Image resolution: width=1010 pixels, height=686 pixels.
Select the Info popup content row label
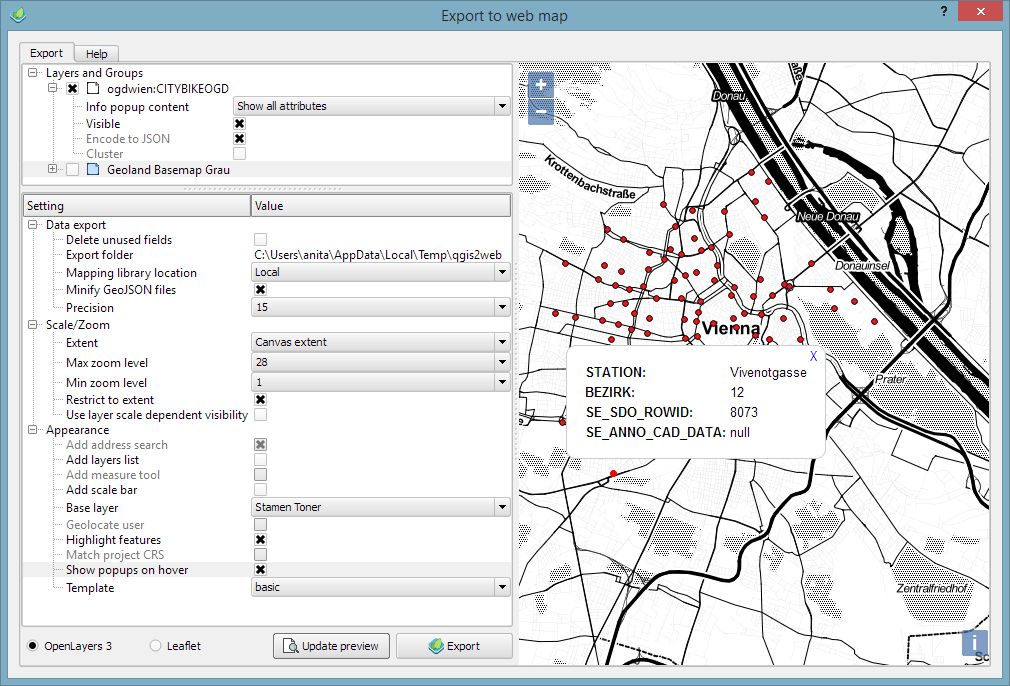coord(137,107)
